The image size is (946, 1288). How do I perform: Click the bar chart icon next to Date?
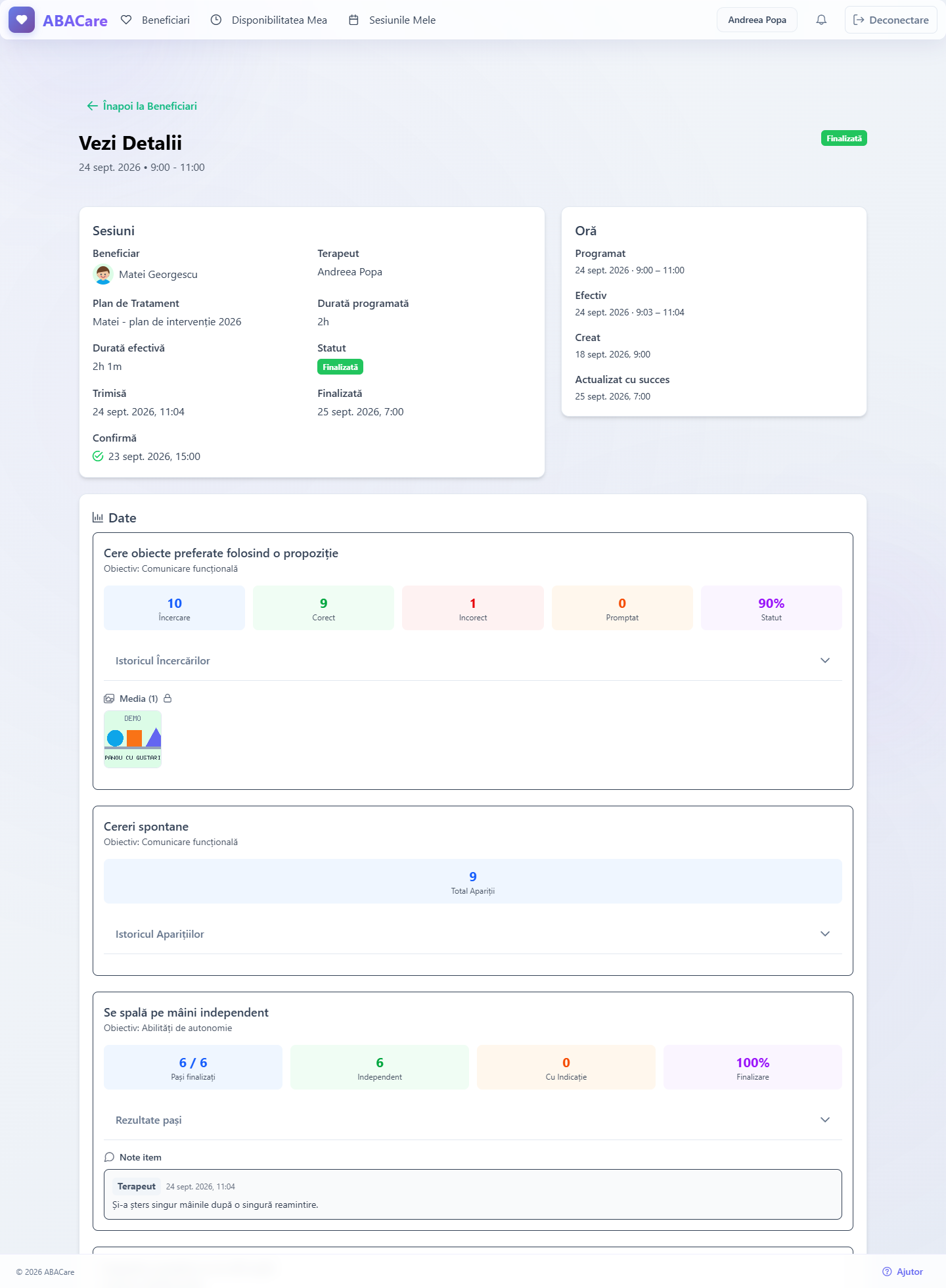[98, 518]
